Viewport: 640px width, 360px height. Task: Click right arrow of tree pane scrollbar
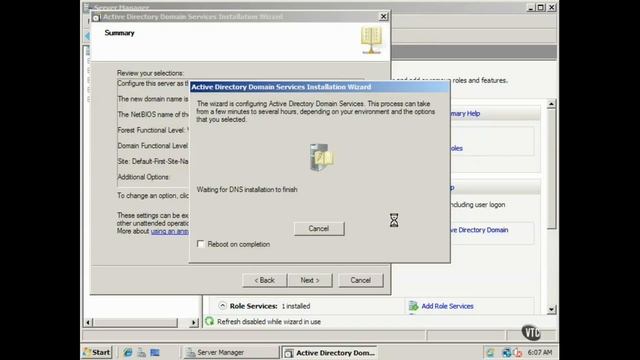tap(193, 322)
